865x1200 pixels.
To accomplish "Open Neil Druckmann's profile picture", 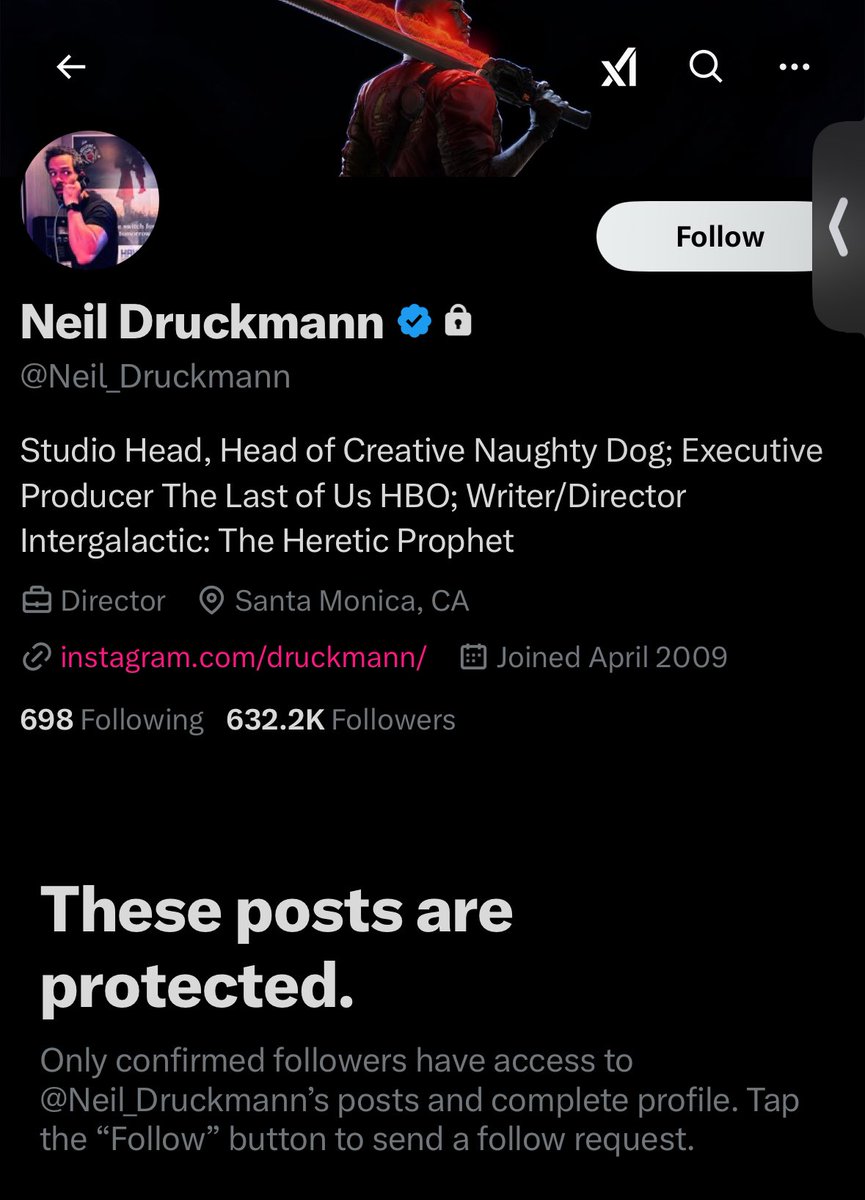I will pos(90,201).
